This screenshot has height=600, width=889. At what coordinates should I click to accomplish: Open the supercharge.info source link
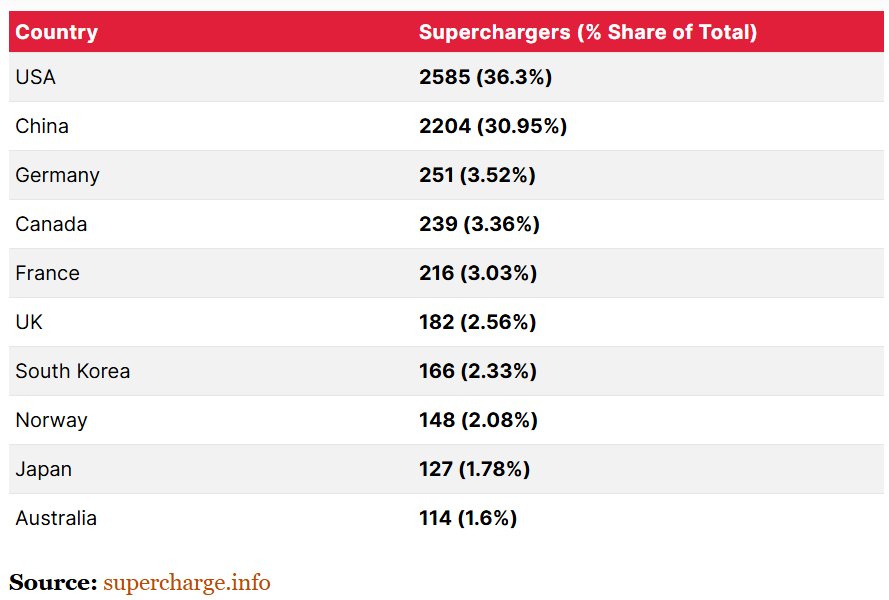(x=186, y=582)
